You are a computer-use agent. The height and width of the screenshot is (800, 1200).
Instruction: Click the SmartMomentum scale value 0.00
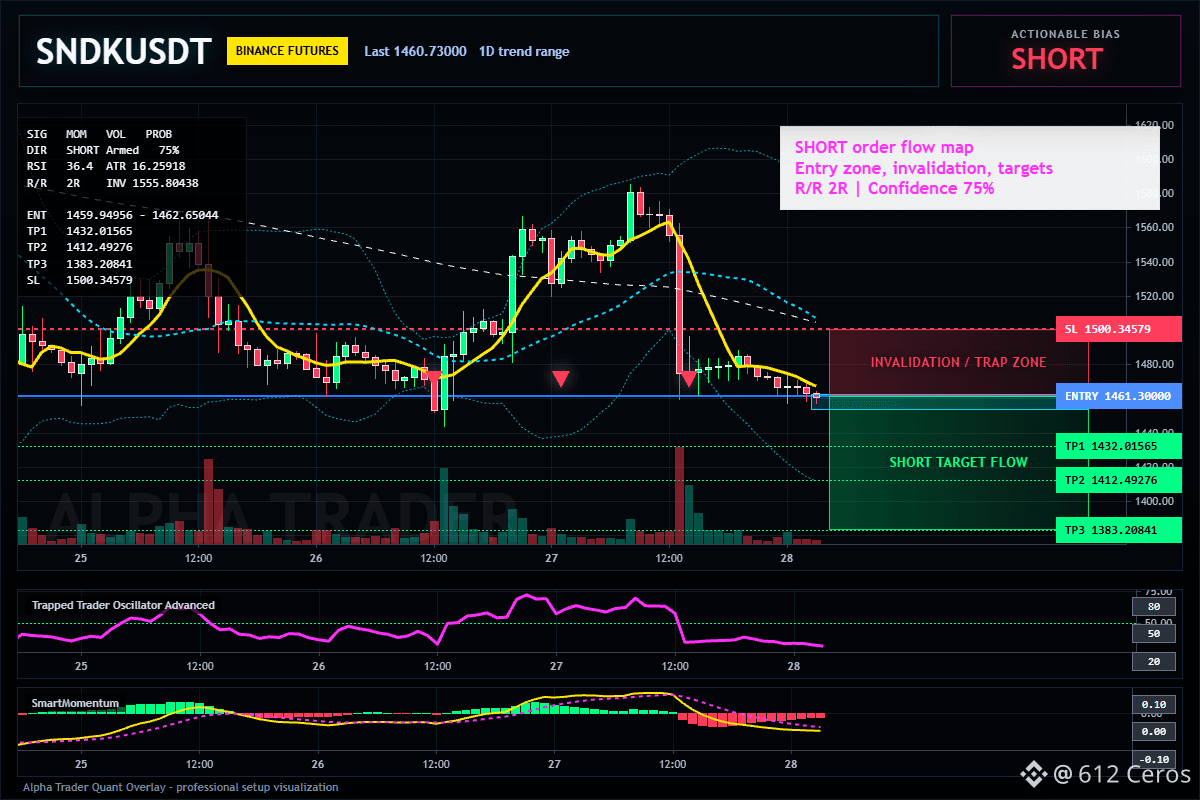(x=1153, y=731)
